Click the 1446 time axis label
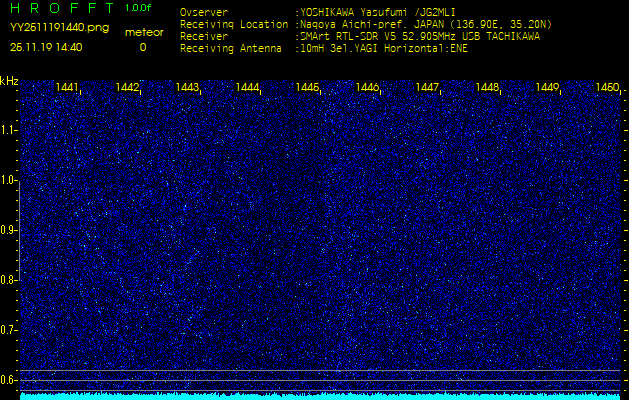This screenshot has width=629, height=400. coord(367,87)
